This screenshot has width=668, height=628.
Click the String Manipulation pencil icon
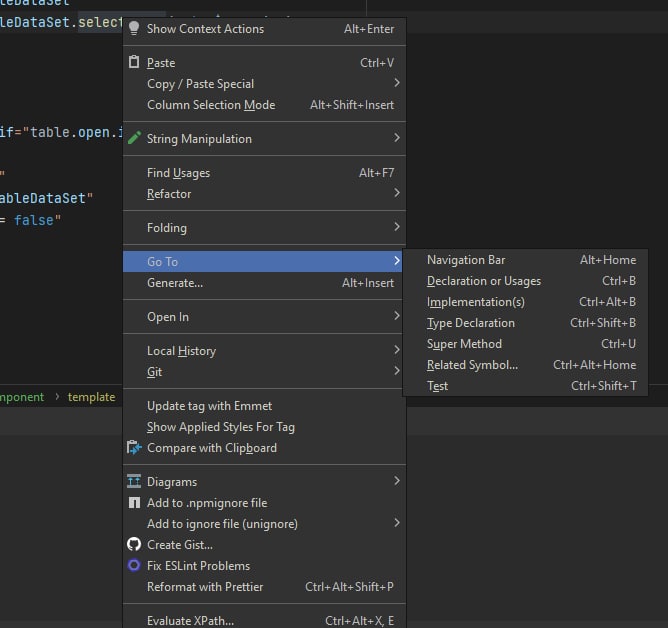point(134,139)
